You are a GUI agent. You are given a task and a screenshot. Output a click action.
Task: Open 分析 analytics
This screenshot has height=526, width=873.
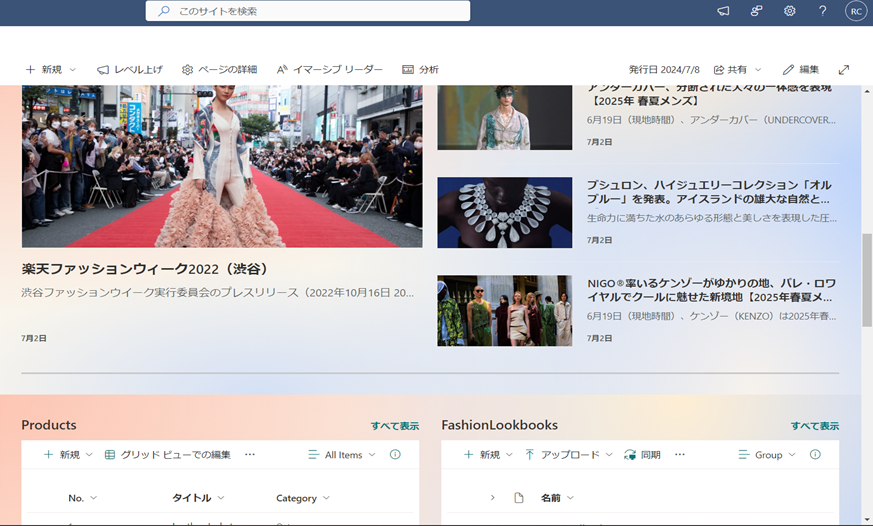[420, 70]
